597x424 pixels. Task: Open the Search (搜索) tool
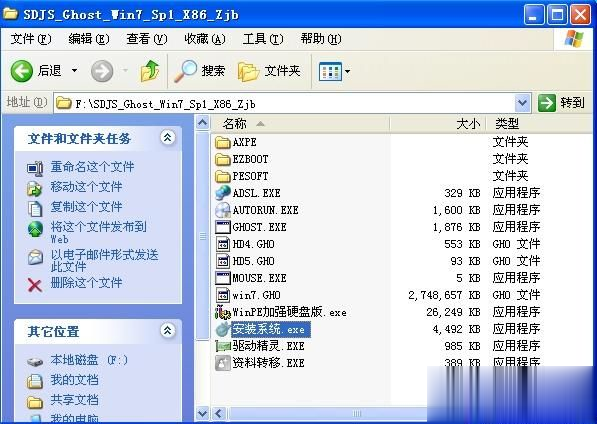point(200,71)
